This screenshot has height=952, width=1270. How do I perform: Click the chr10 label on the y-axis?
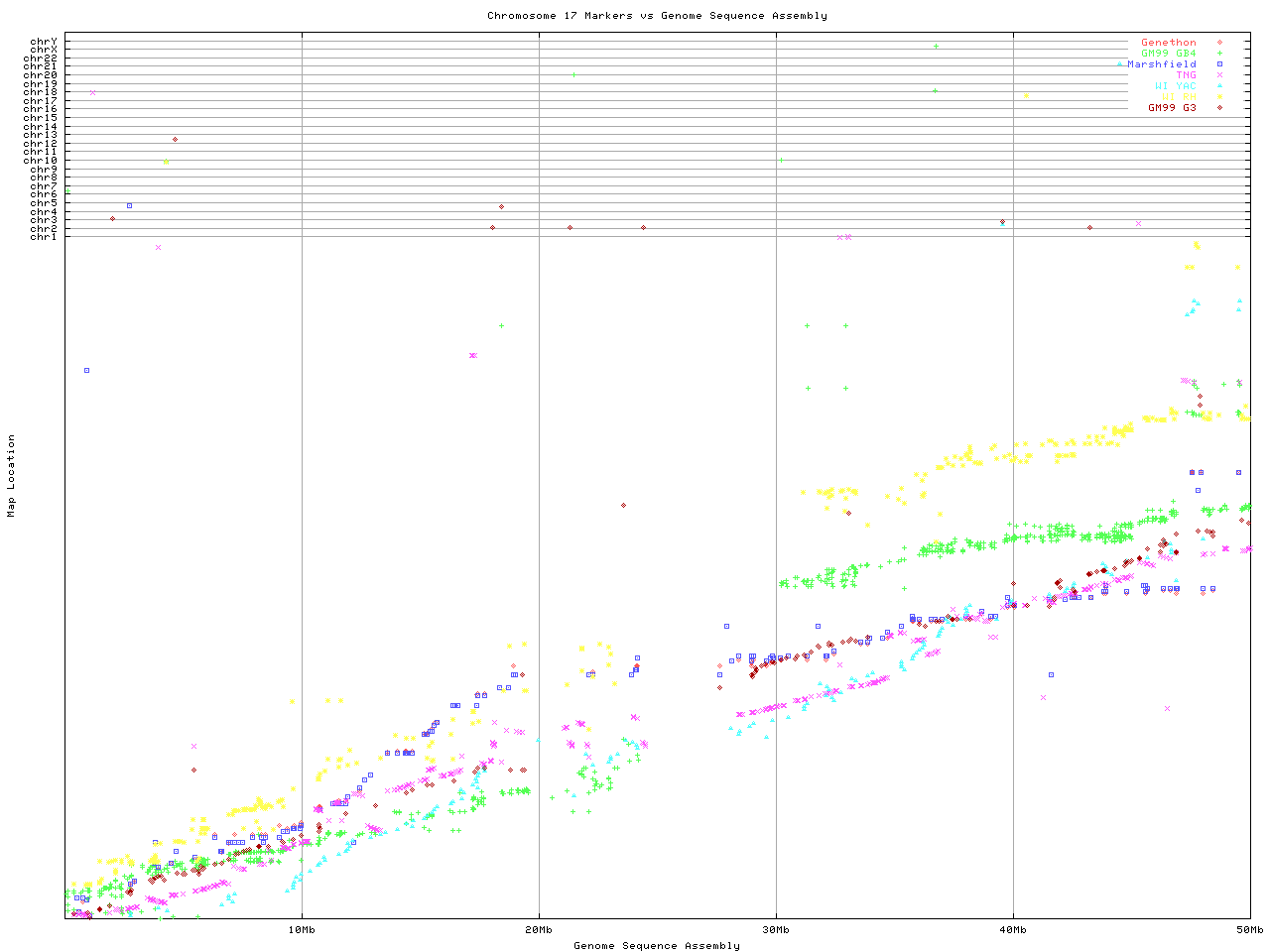pos(41,161)
